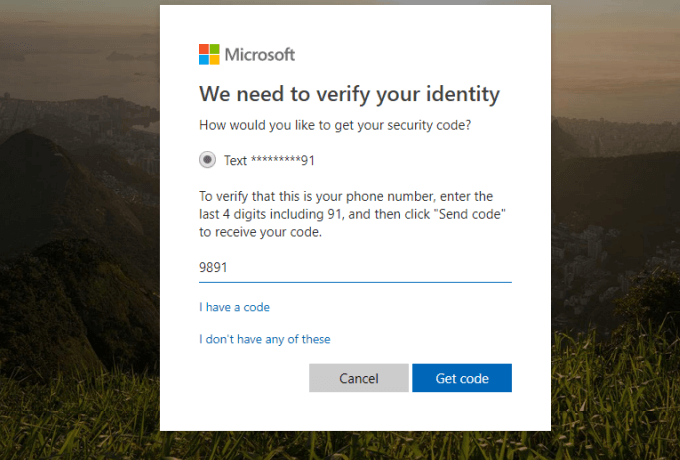Click the Microsoft four-square logo icon
The height and width of the screenshot is (460, 680).
209,54
